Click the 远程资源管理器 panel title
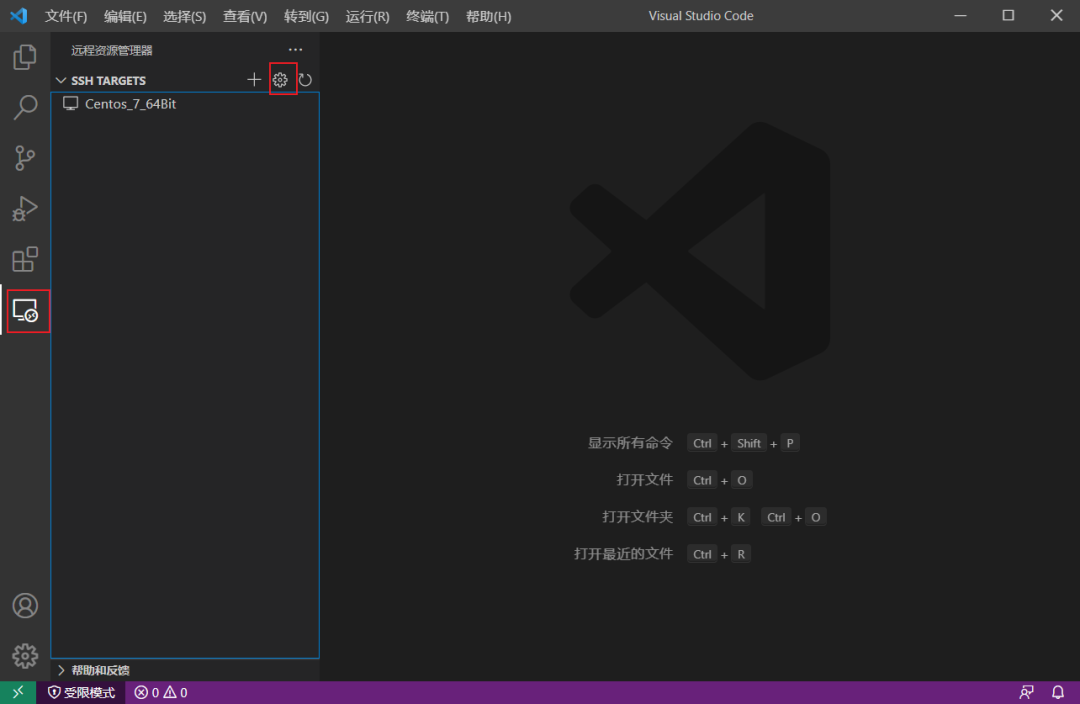This screenshot has width=1080, height=704. pos(112,50)
